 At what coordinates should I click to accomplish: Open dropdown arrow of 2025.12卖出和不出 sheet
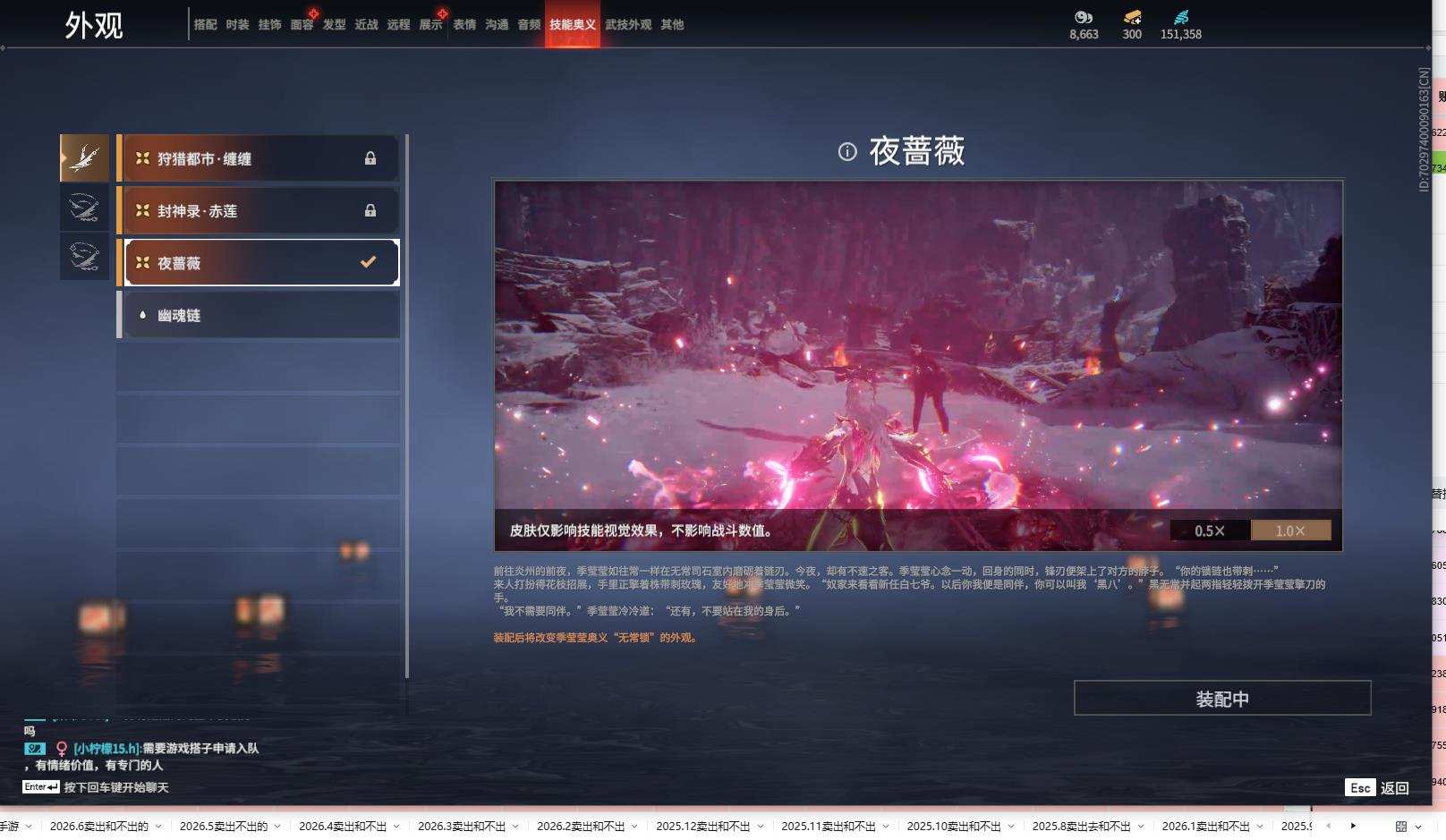[760, 827]
